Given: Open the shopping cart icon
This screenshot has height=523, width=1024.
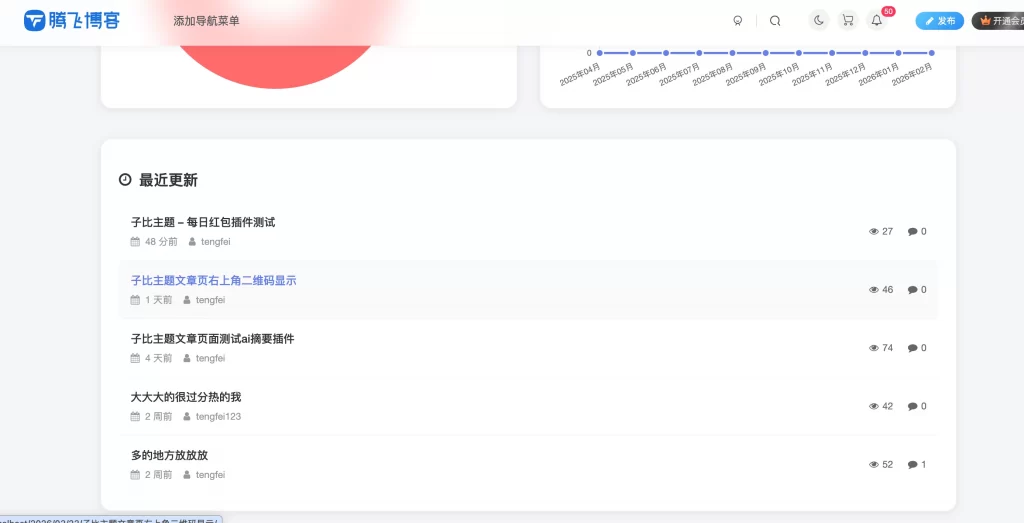Looking at the screenshot, I should [x=848, y=20].
